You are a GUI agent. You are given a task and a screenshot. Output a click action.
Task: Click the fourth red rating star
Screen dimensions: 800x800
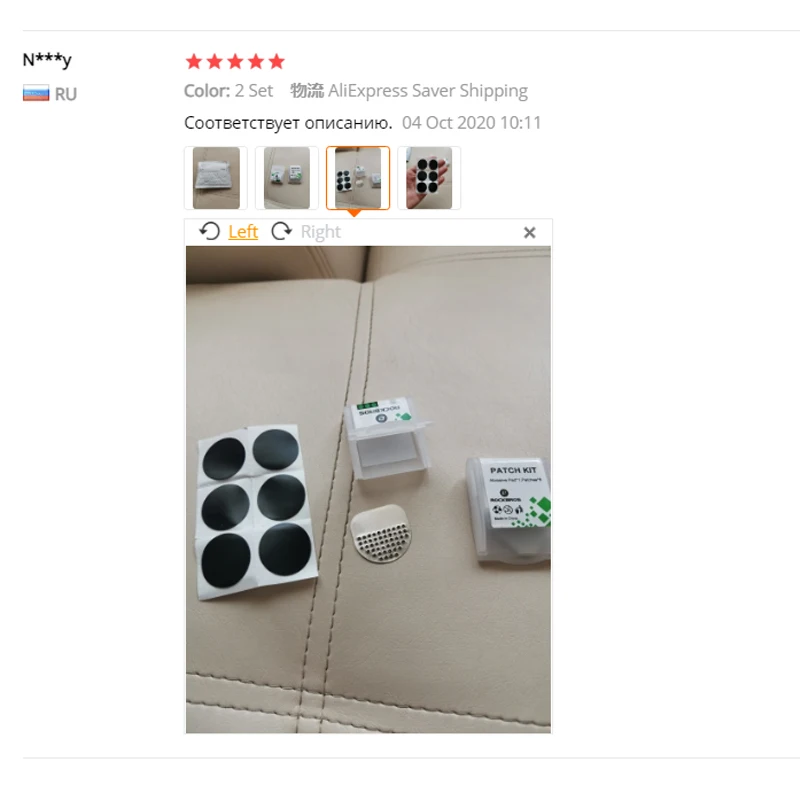(x=256, y=62)
